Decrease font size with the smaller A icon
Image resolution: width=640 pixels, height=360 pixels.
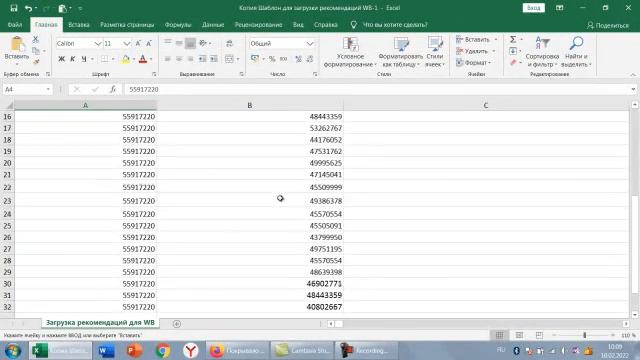(x=149, y=43)
